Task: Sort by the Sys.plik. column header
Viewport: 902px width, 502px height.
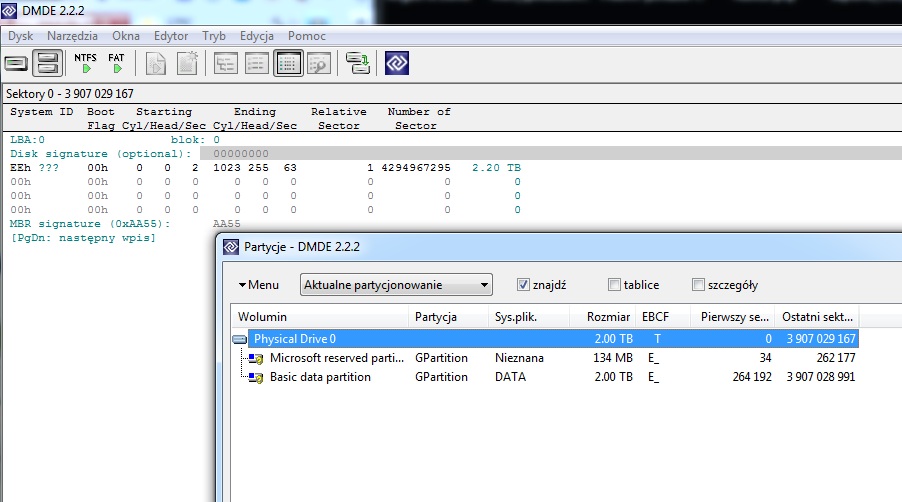Action: (529, 317)
